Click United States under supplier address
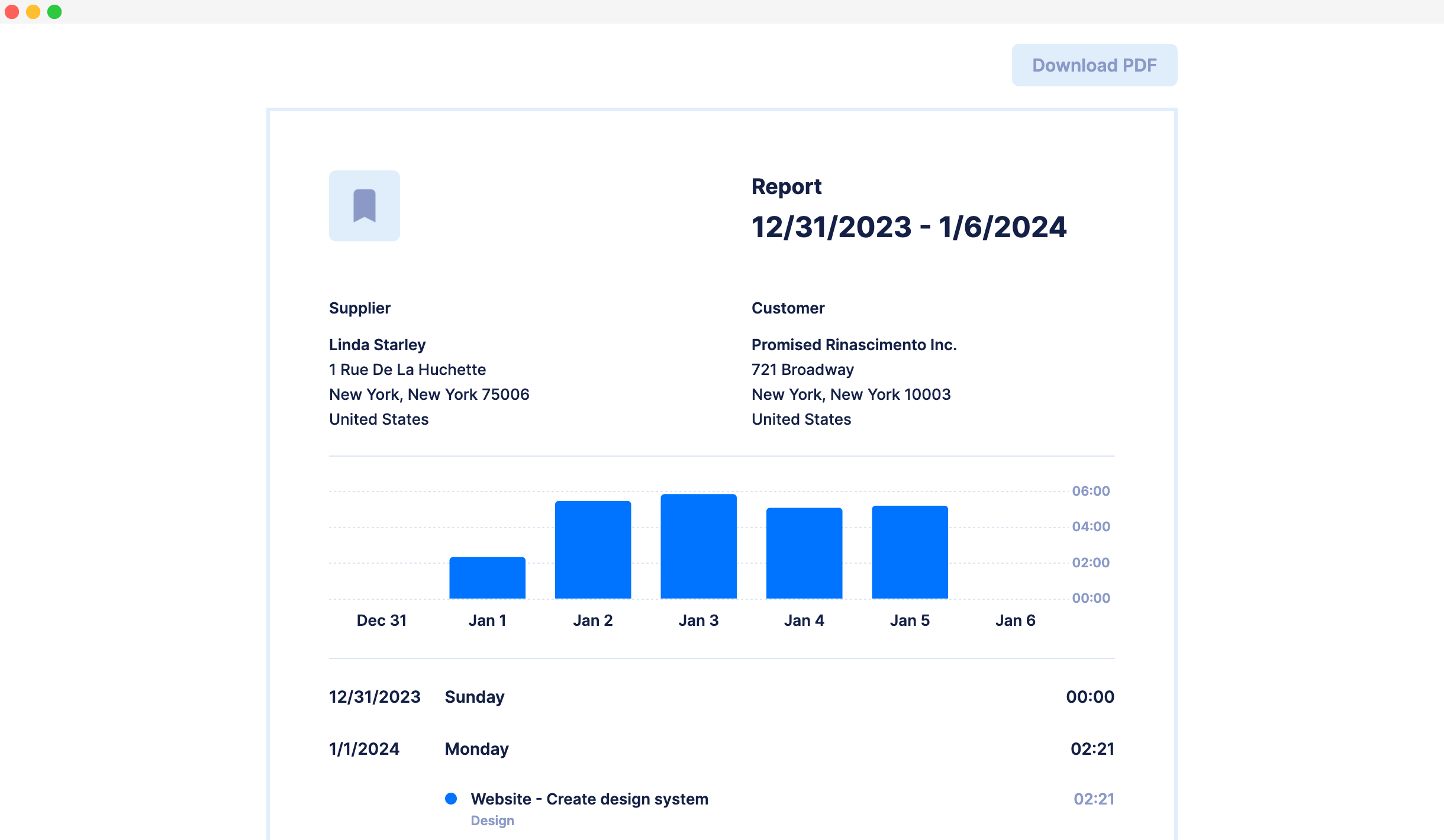1444x840 pixels. coord(379,419)
